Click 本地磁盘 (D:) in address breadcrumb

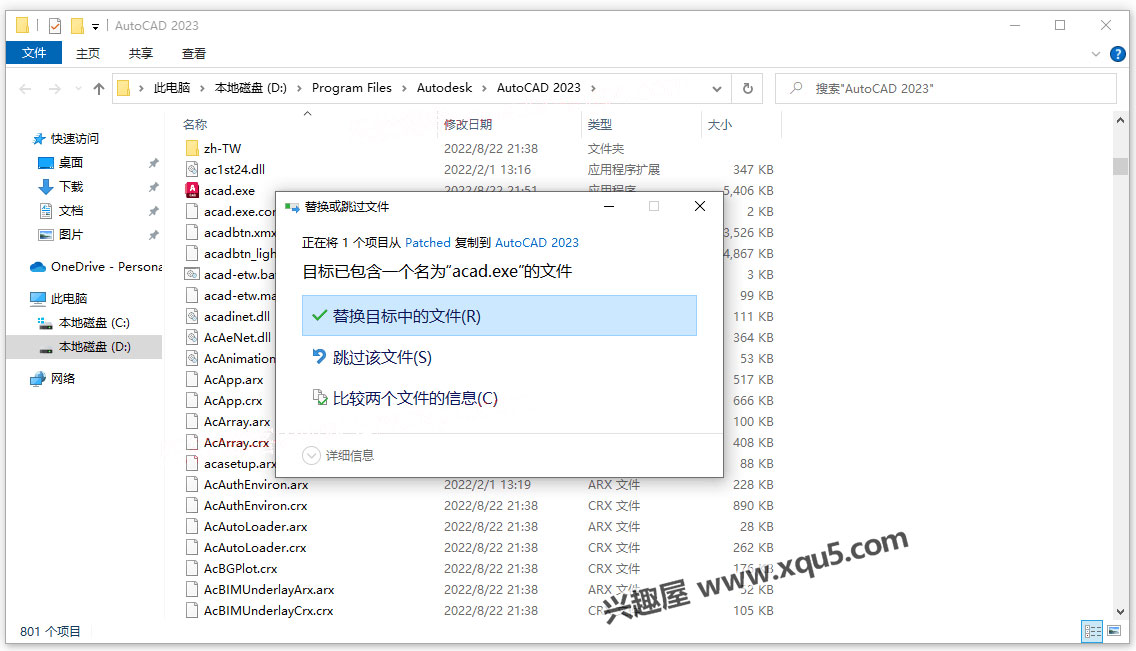251,88
